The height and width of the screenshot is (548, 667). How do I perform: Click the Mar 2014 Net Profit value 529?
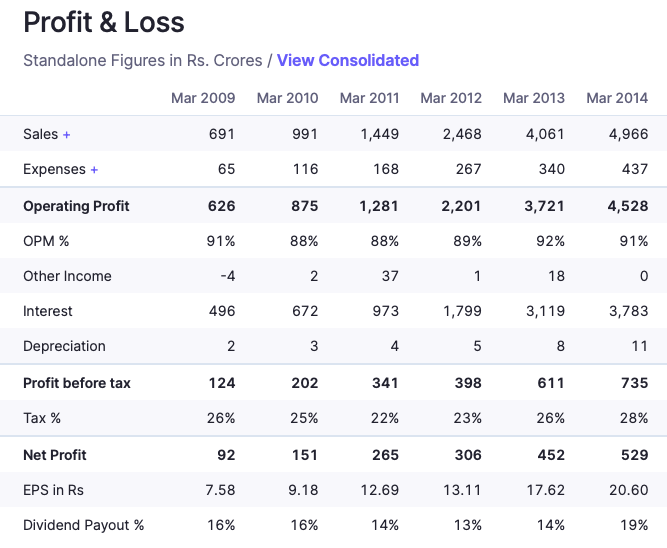point(633,455)
